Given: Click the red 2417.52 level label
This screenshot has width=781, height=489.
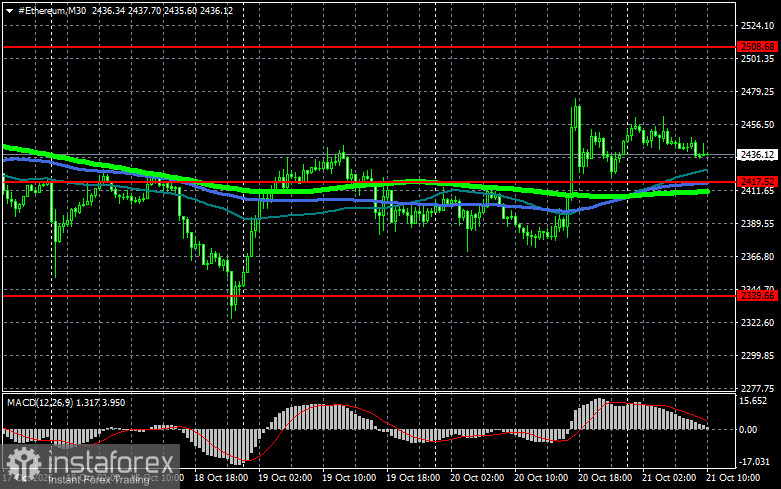Looking at the screenshot, I should pyautogui.click(x=758, y=181).
